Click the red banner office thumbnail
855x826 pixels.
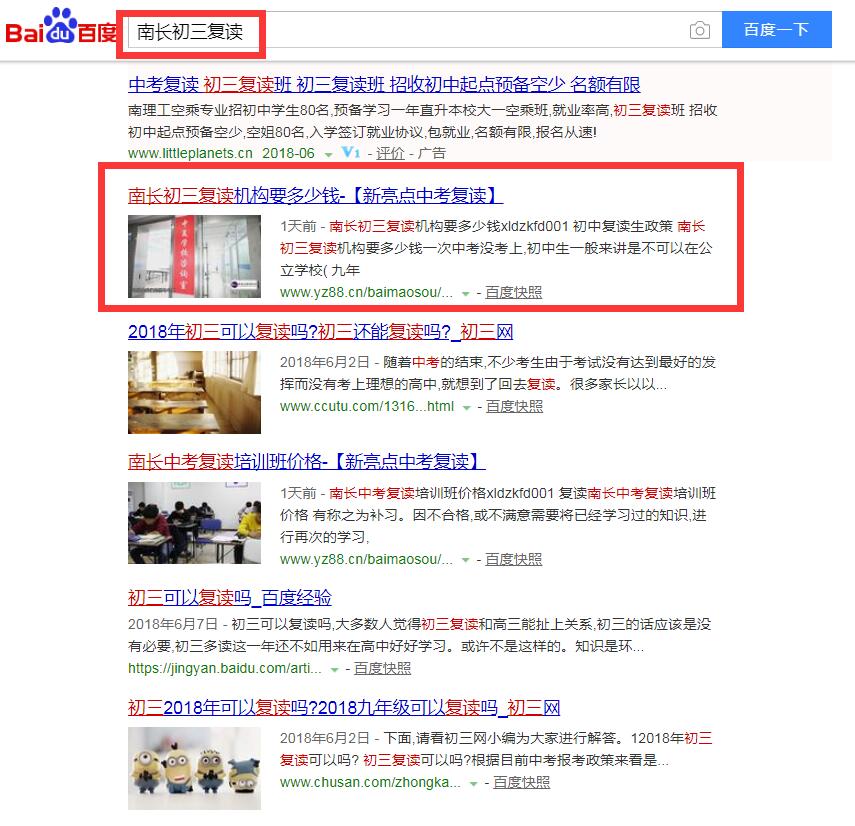(194, 256)
